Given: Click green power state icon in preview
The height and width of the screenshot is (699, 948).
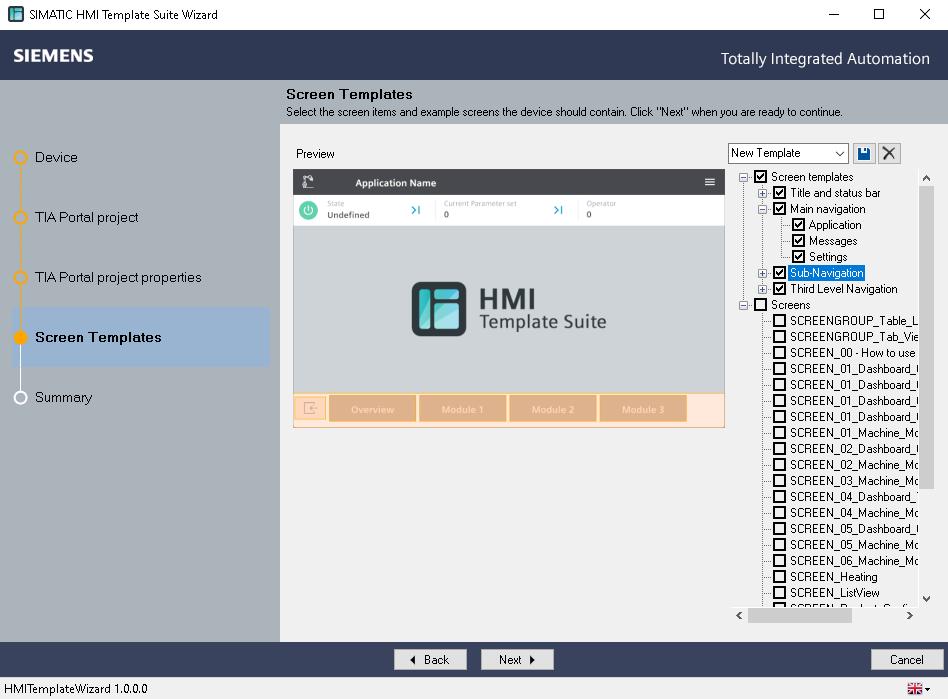Looking at the screenshot, I should 308,210.
